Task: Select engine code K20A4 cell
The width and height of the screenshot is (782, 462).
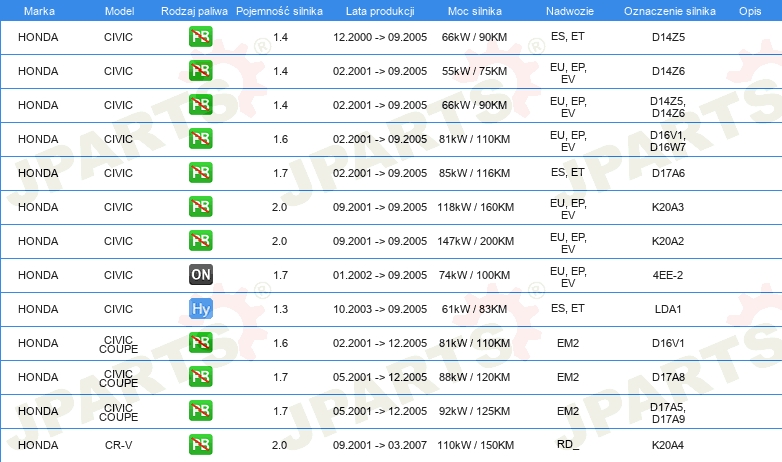Action: click(x=668, y=445)
